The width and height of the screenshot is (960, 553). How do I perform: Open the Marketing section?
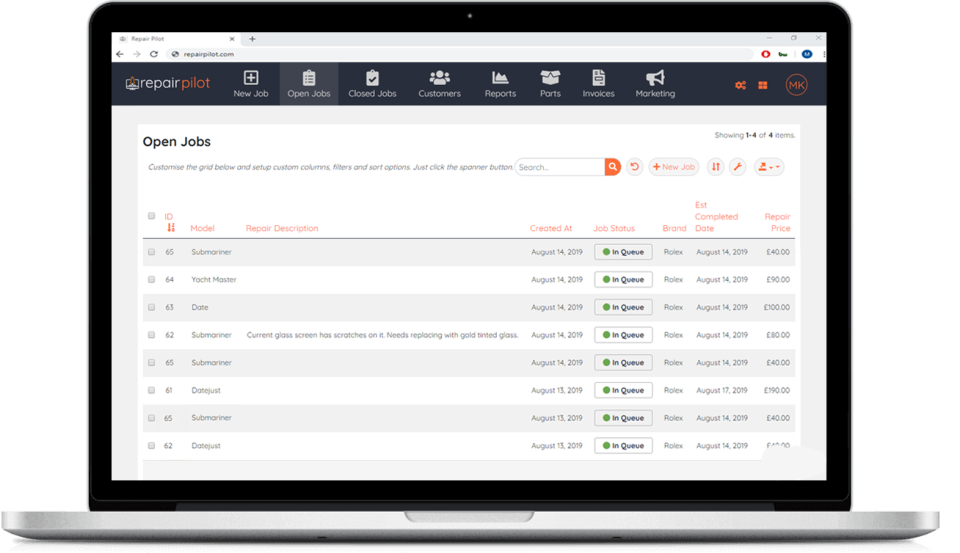point(655,84)
